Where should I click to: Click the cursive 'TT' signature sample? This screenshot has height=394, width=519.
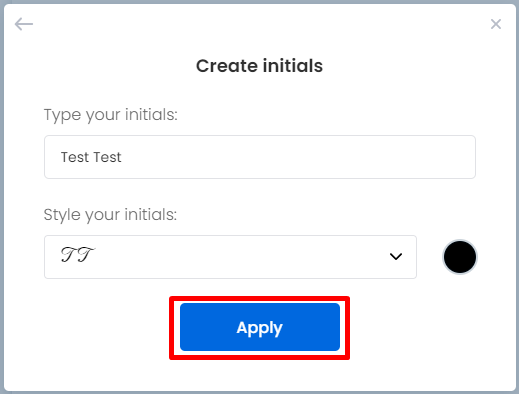[x=78, y=255]
